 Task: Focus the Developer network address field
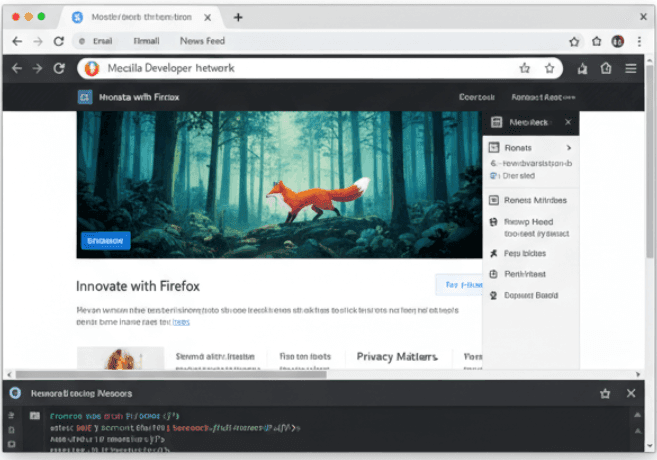(x=319, y=68)
